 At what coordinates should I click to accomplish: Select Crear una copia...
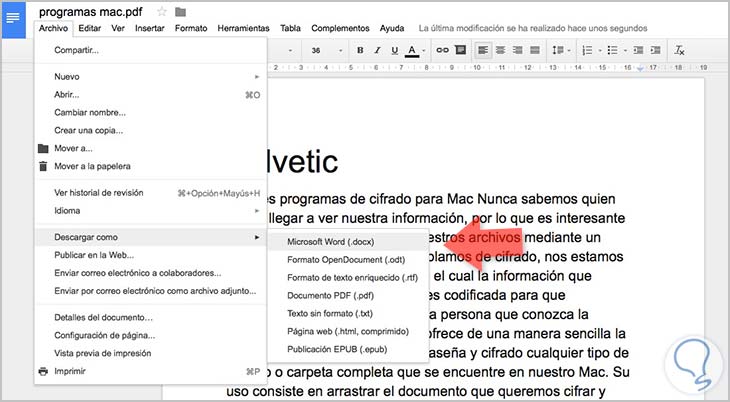coord(150,130)
